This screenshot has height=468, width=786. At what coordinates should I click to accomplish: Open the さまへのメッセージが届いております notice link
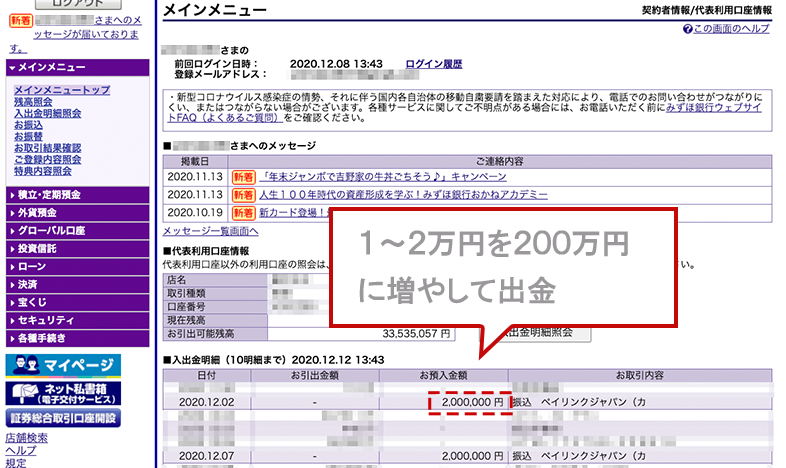click(x=85, y=34)
